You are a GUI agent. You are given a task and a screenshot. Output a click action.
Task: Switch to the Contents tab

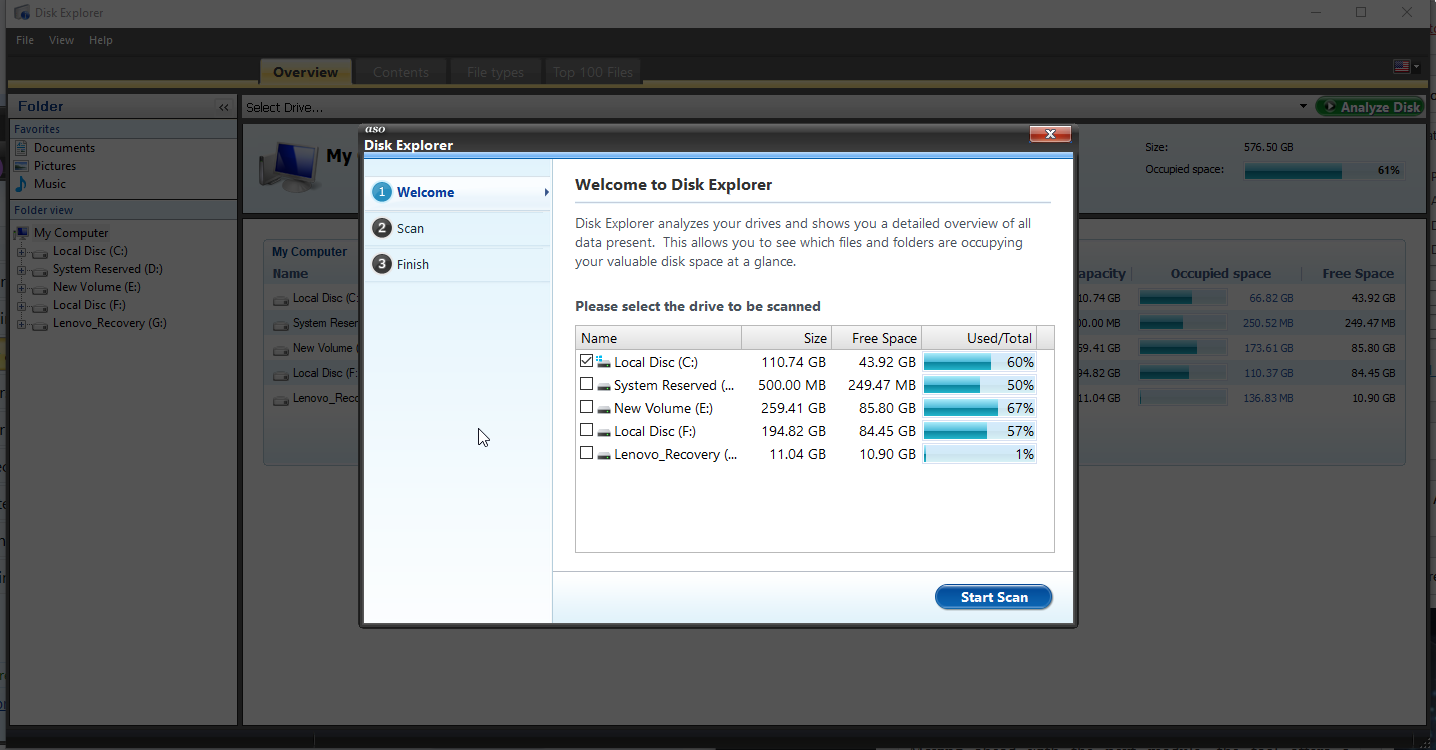400,71
